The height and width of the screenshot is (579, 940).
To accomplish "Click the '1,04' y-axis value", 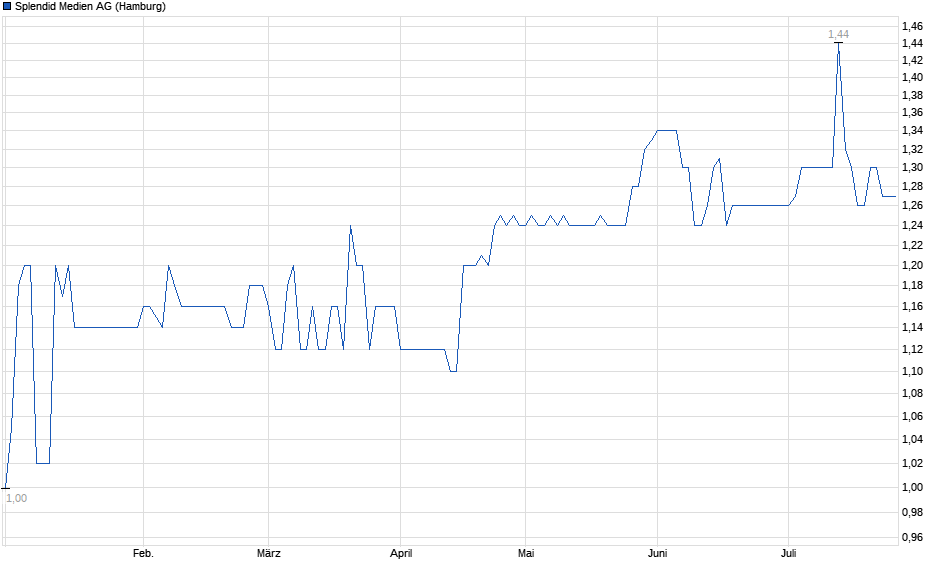I will (912, 440).
